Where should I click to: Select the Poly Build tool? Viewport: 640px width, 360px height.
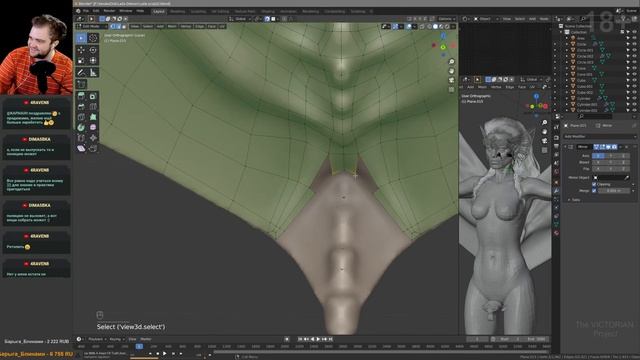(x=93, y=117)
